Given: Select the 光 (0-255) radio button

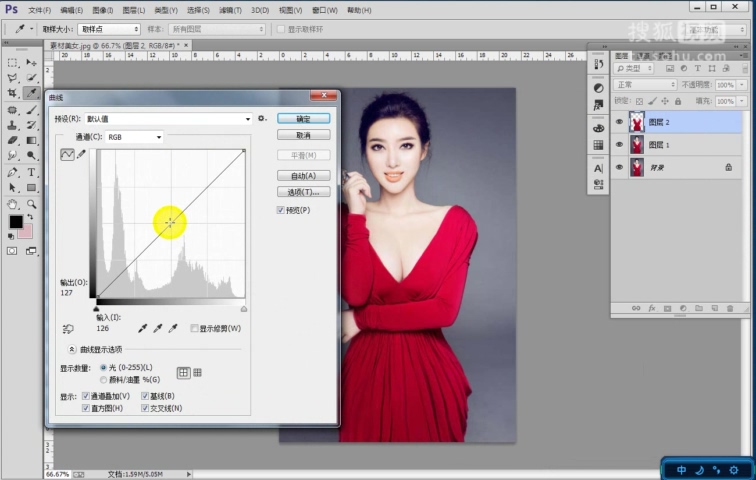Looking at the screenshot, I should [x=103, y=368].
